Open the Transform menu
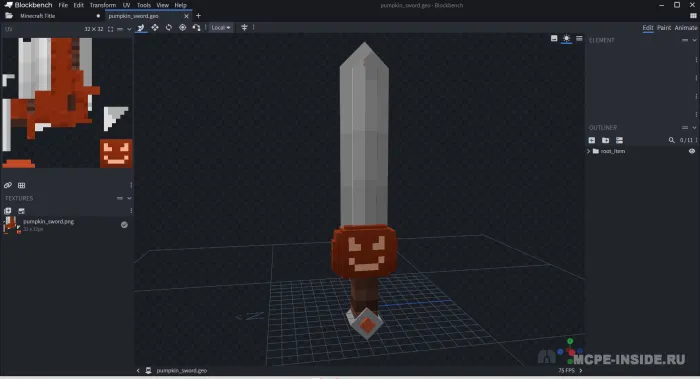700x379 pixels. click(x=103, y=5)
